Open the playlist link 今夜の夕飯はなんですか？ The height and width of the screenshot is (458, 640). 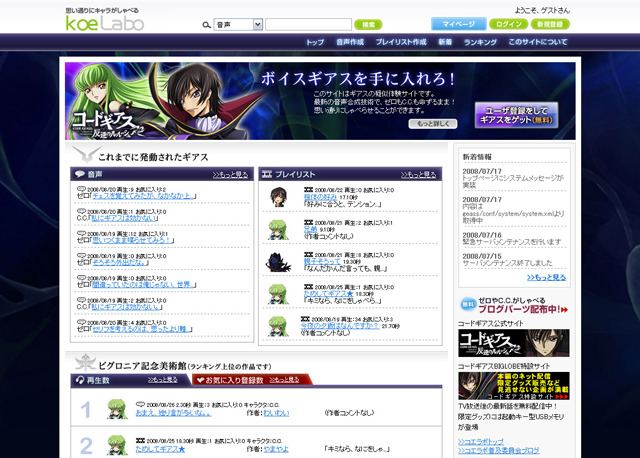[340, 326]
